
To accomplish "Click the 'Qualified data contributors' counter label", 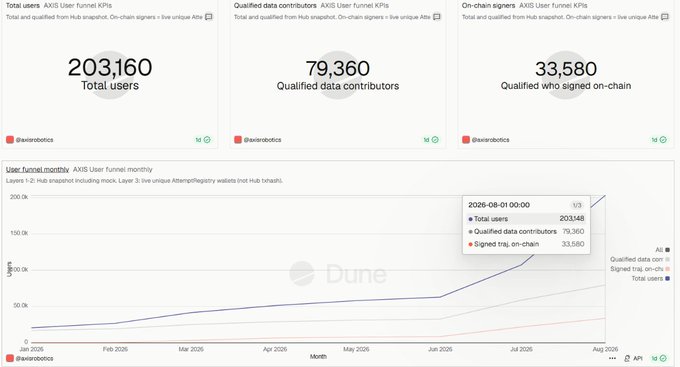I will (x=338, y=86).
